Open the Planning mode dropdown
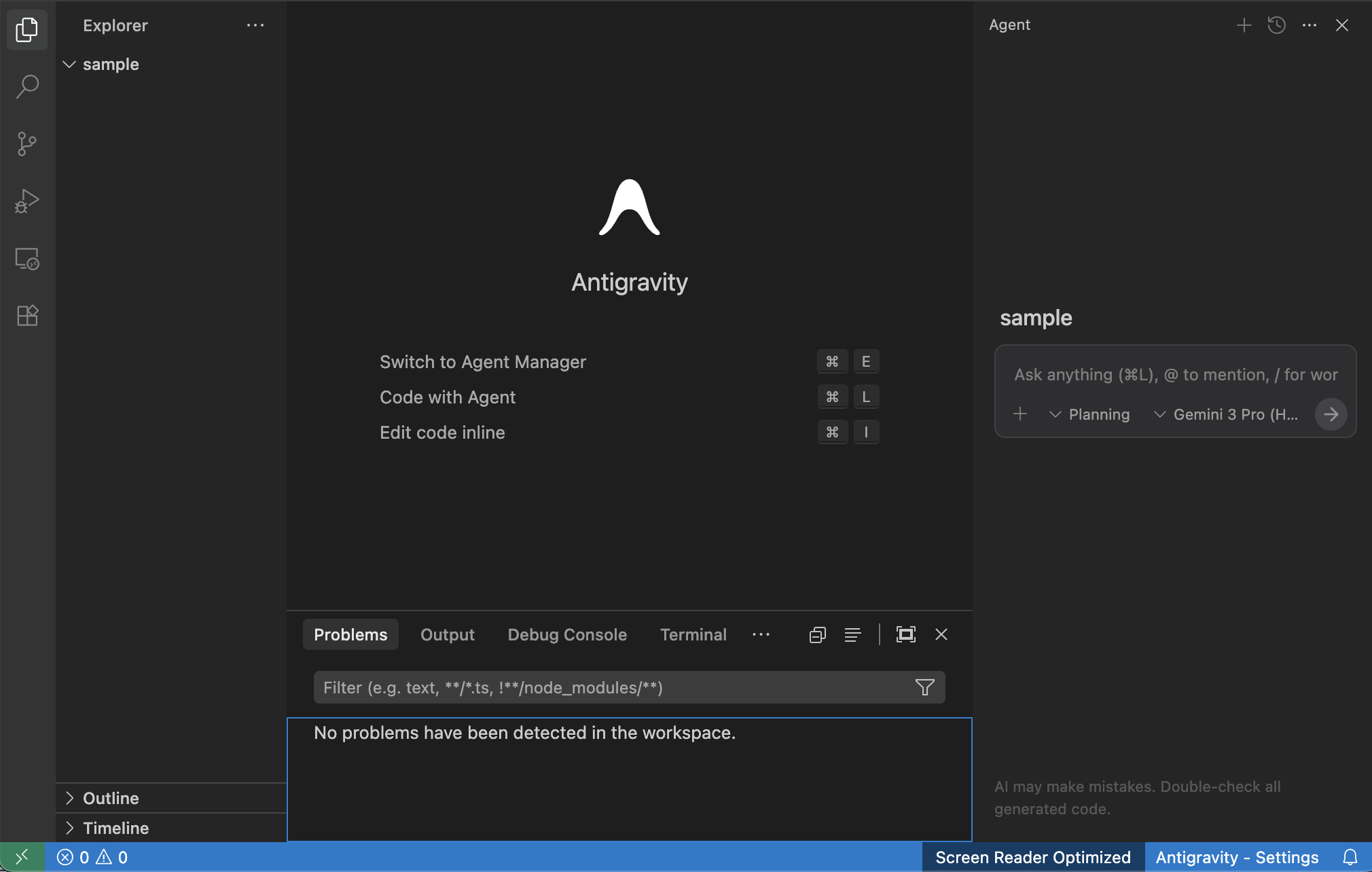Image resolution: width=1372 pixels, height=872 pixels. [1090, 414]
